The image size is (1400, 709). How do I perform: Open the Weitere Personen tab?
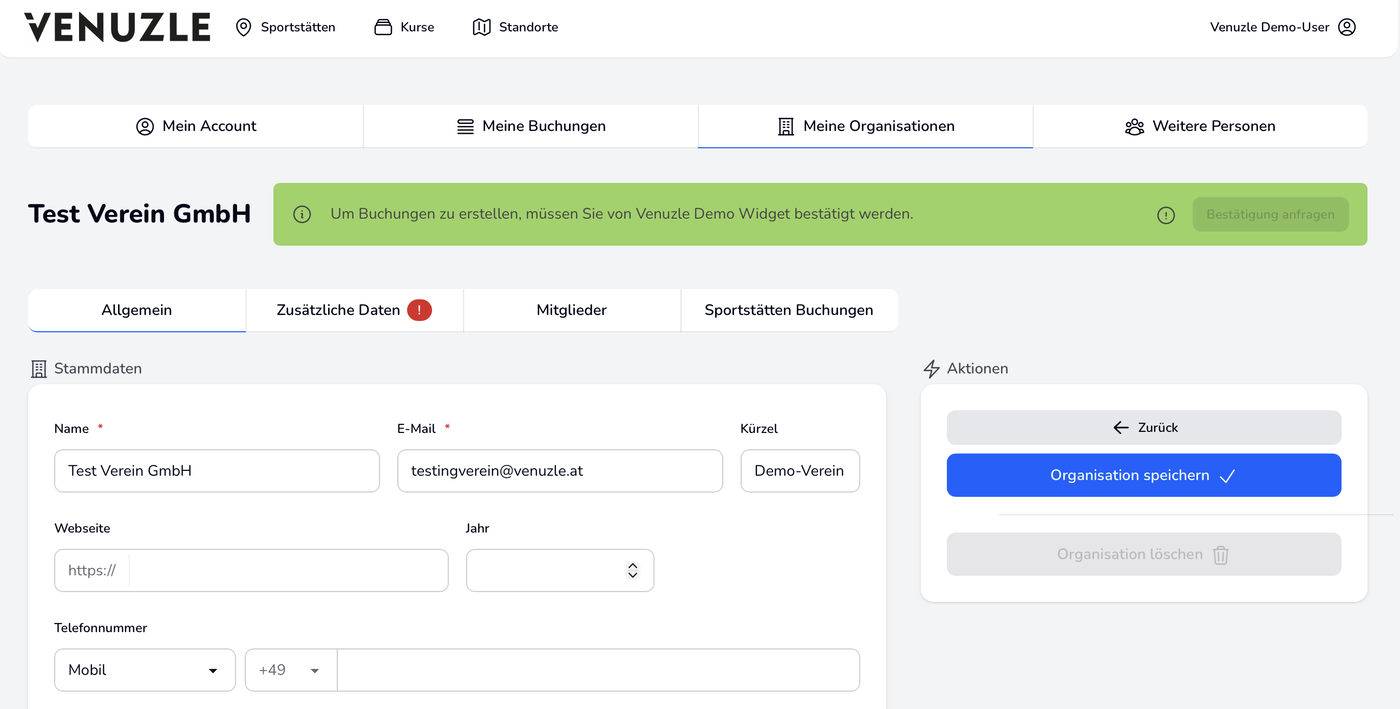point(1200,126)
